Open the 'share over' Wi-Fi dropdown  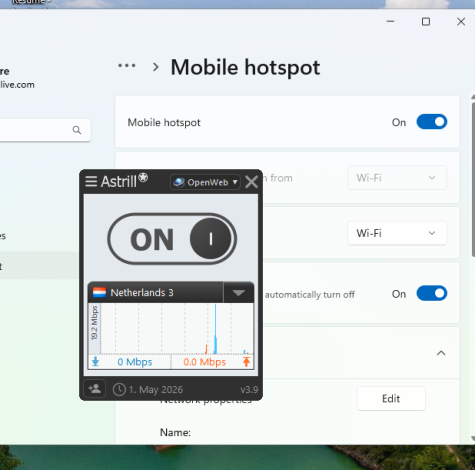click(x=397, y=233)
